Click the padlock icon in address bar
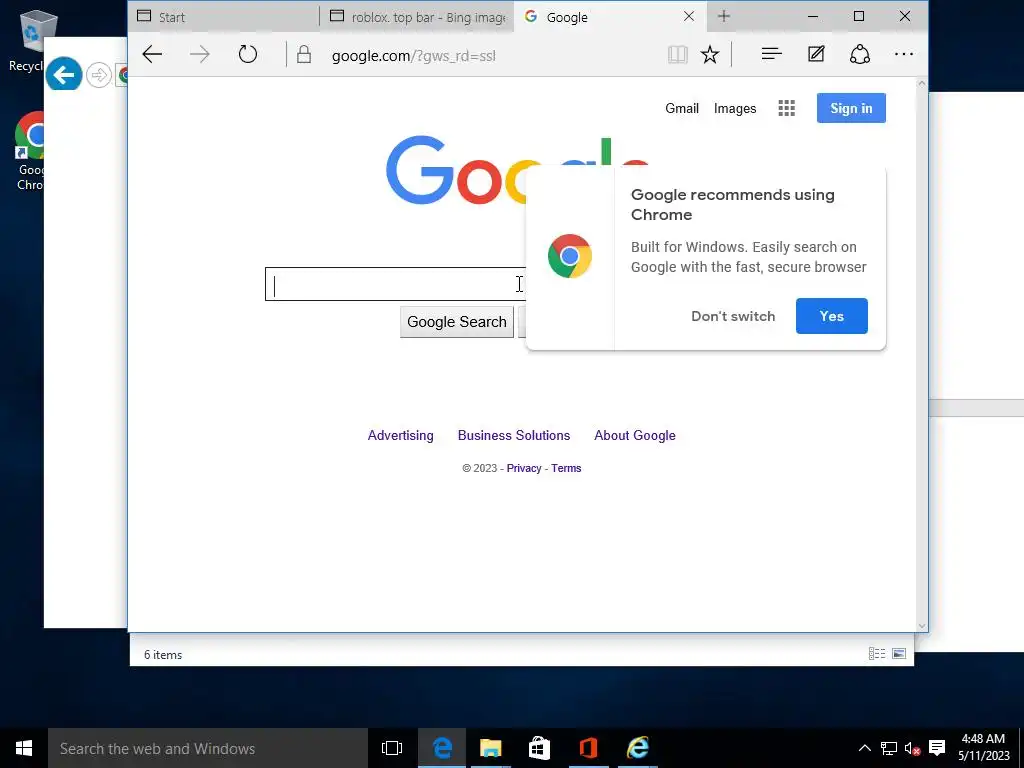Screen dimensions: 1024x768 click(x=304, y=54)
